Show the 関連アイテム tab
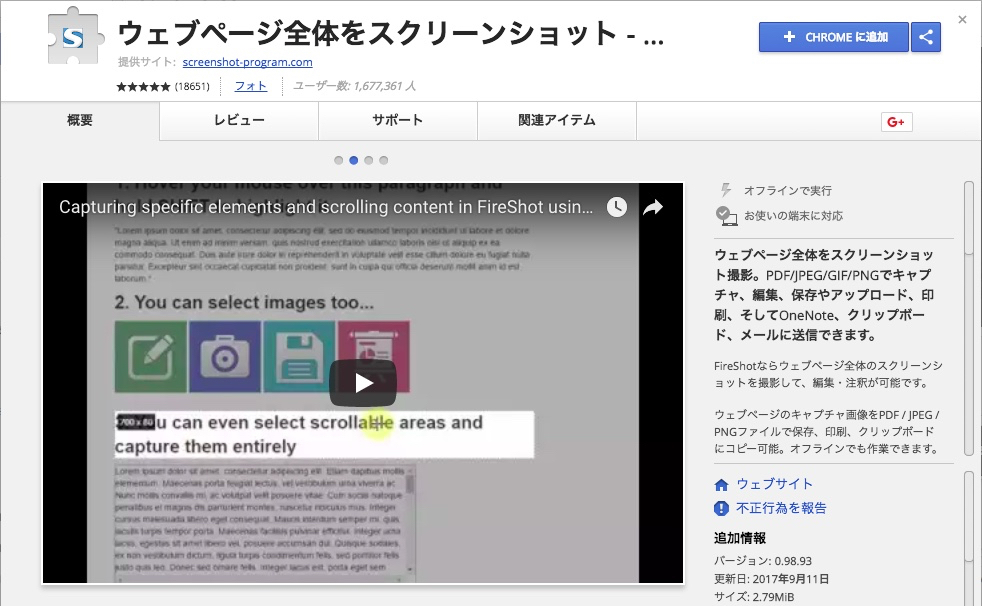The image size is (982, 606). (x=557, y=120)
